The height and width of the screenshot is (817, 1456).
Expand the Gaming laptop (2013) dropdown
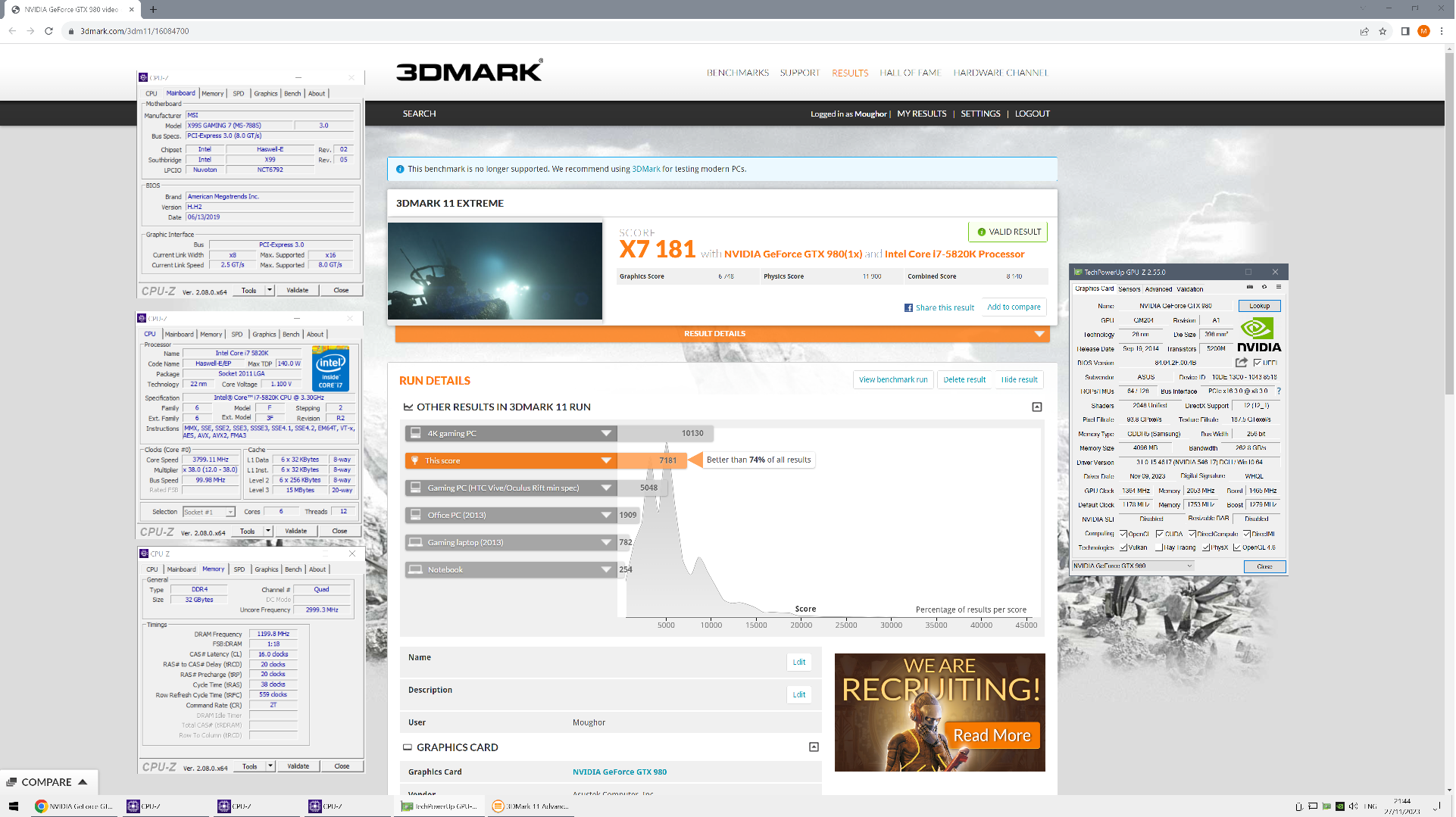click(606, 543)
